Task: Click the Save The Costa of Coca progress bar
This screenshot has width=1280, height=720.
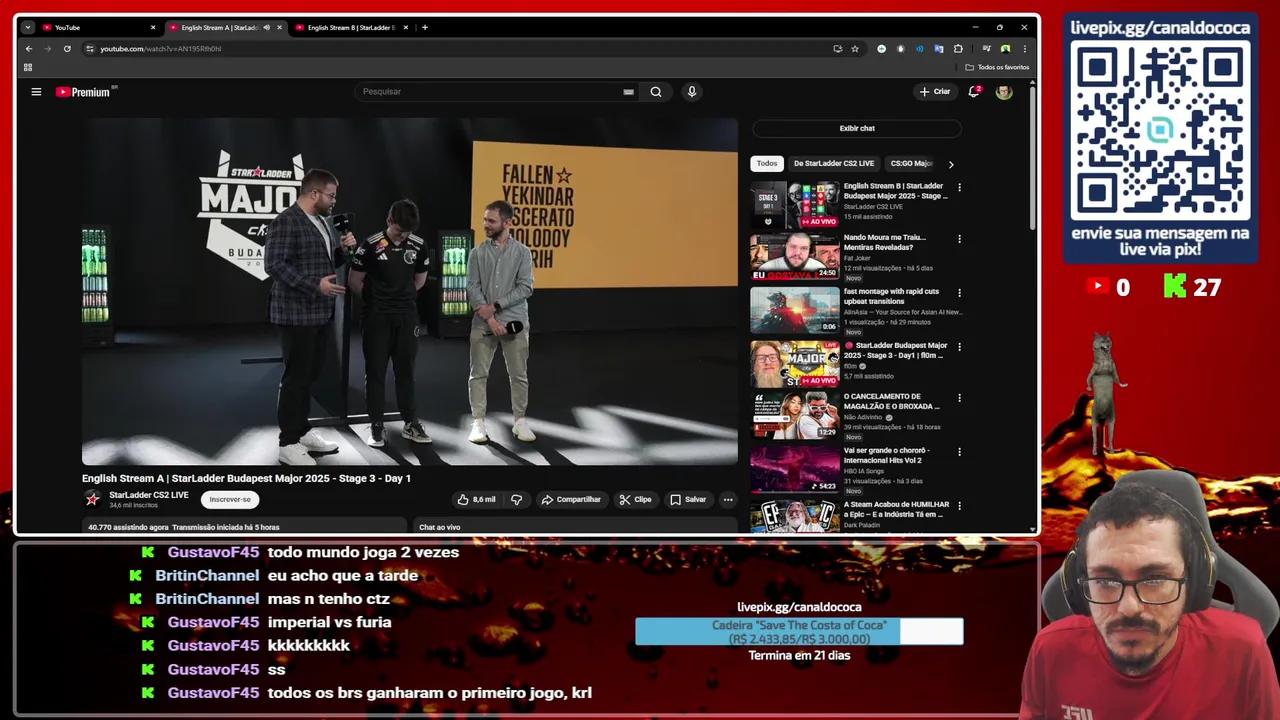Action: (x=799, y=631)
